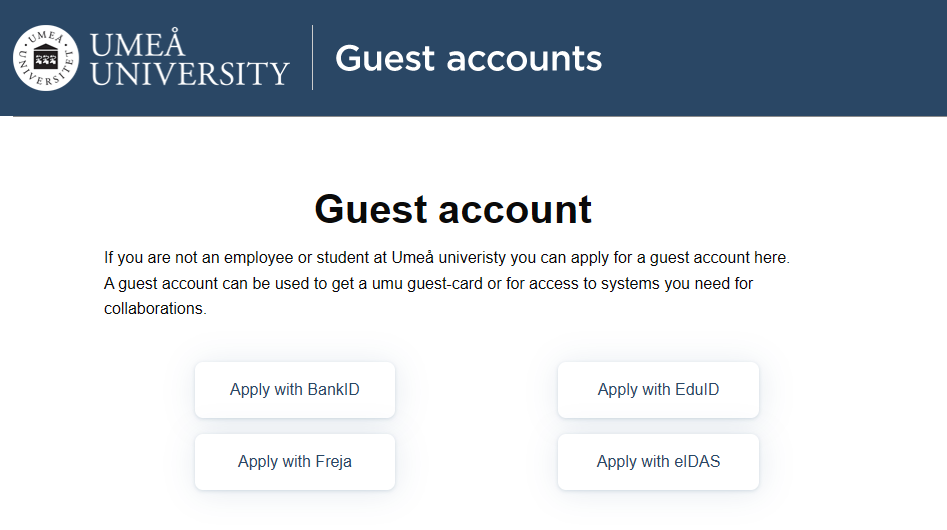
Task: Click the sentence starting "A guest account can be used"
Action: click(x=428, y=284)
